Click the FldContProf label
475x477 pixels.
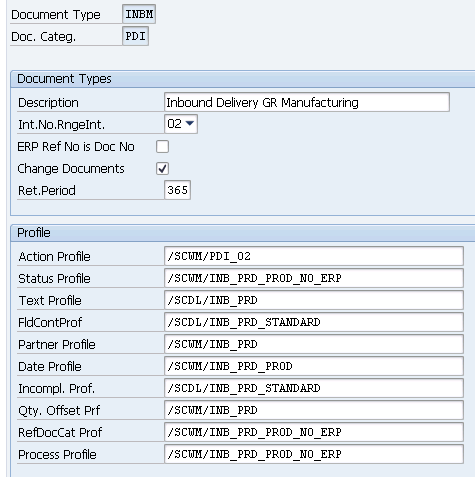click(50, 323)
